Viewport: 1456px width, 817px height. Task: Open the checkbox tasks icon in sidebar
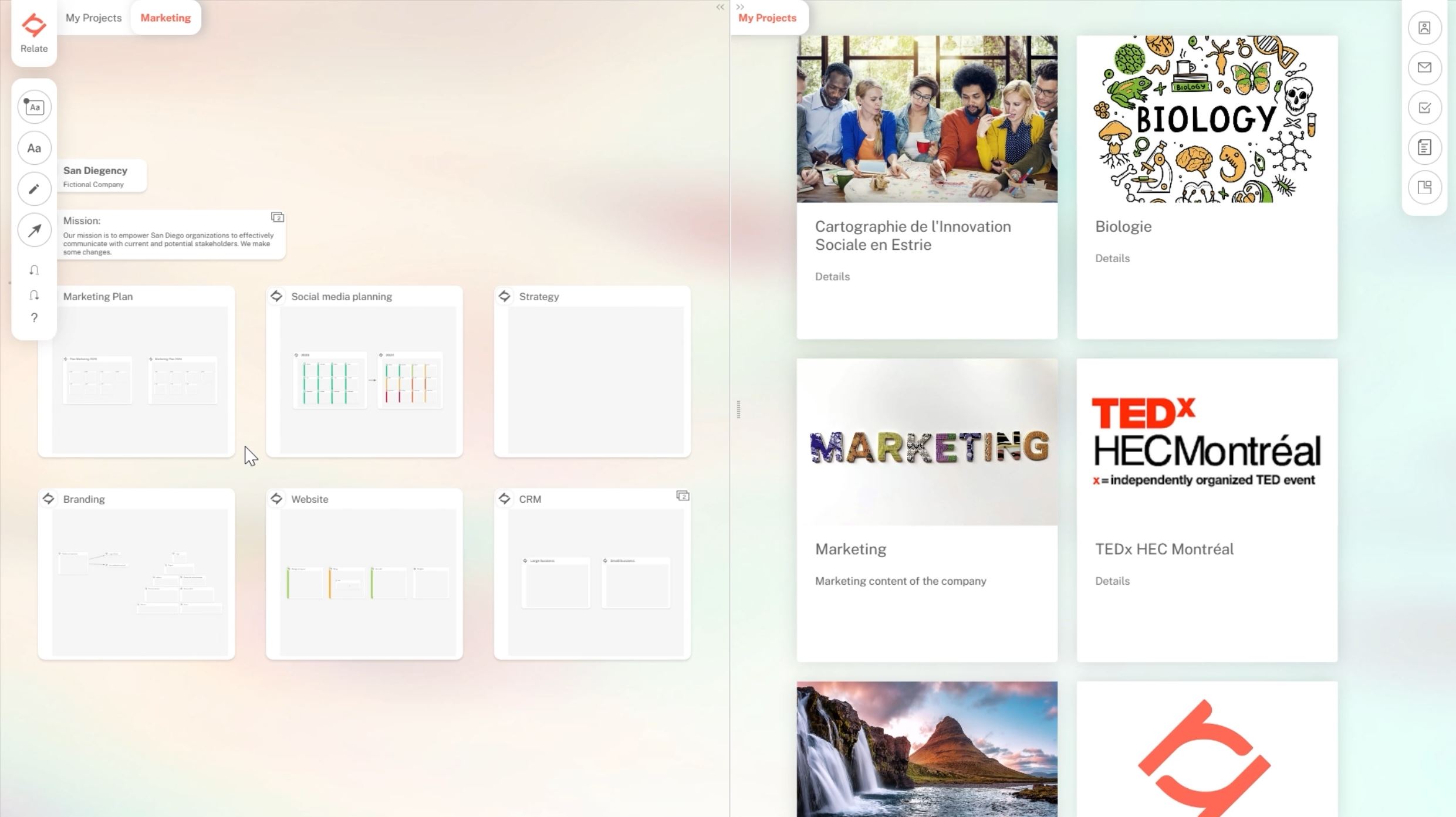click(x=1424, y=107)
